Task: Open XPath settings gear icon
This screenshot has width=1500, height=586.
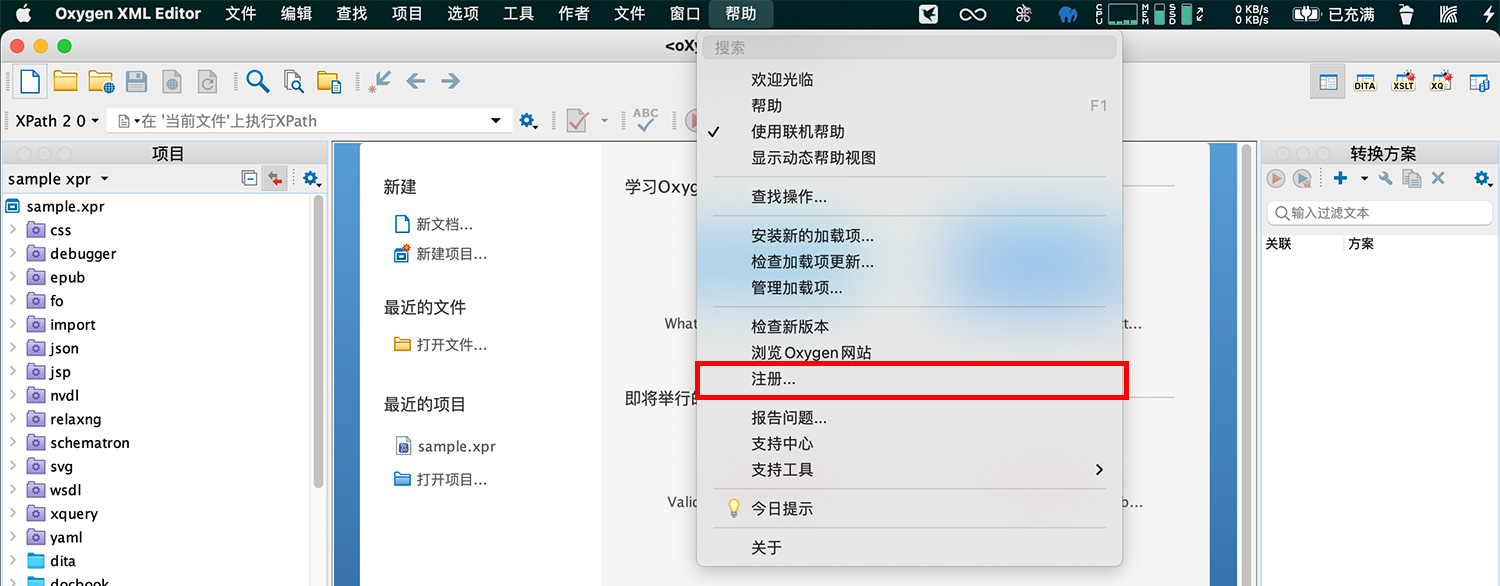Action: pyautogui.click(x=528, y=121)
